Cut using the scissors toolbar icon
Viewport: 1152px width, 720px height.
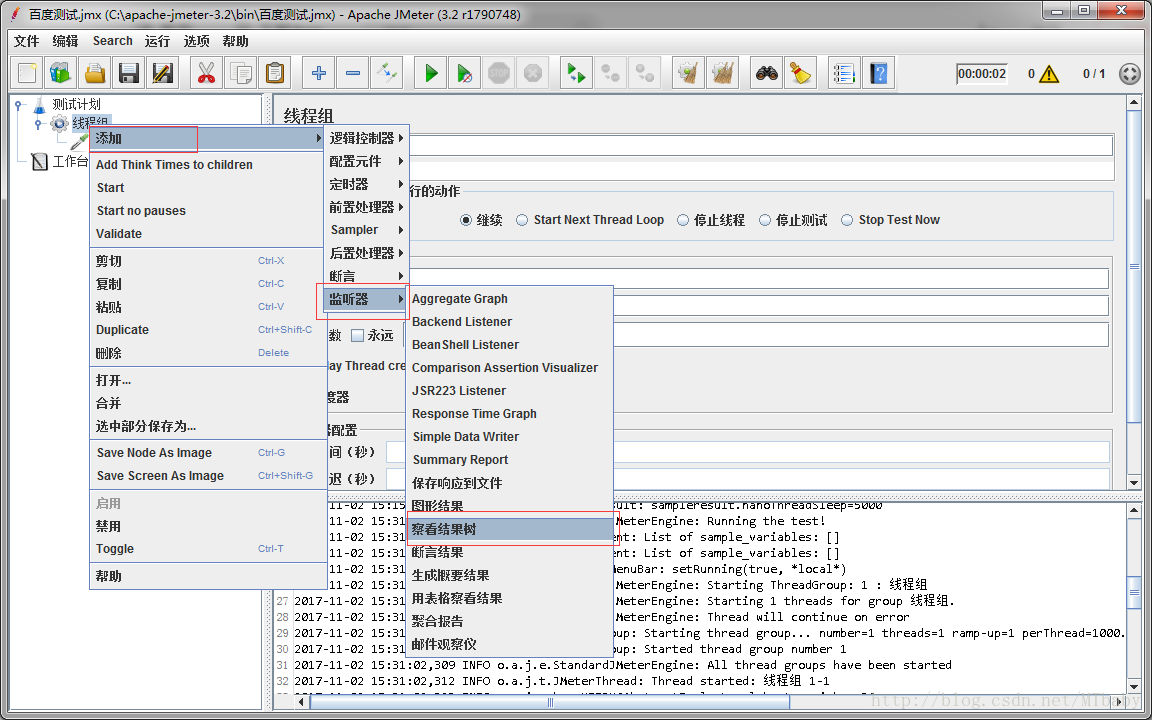[x=206, y=73]
